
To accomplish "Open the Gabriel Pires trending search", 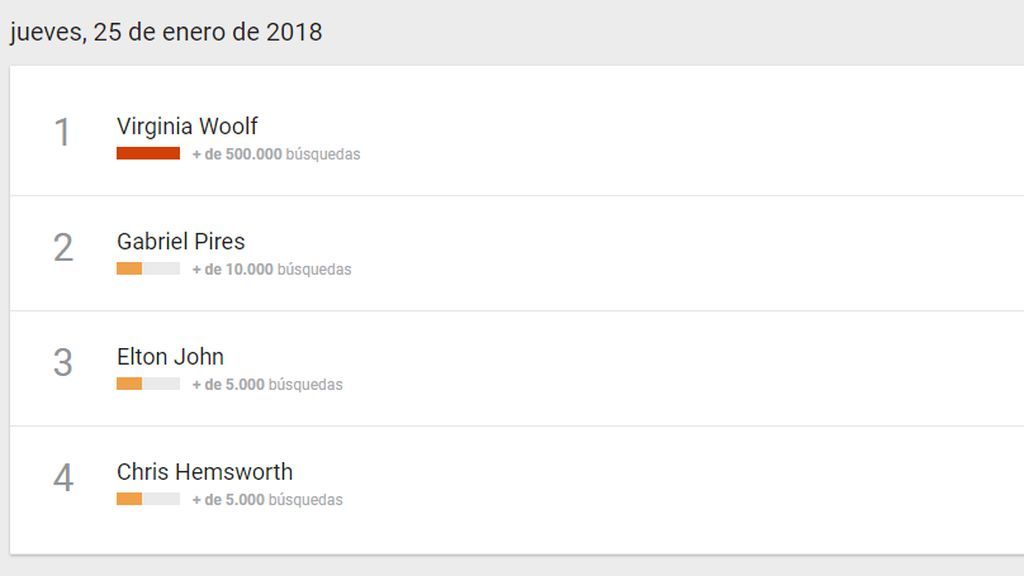I will [x=181, y=241].
